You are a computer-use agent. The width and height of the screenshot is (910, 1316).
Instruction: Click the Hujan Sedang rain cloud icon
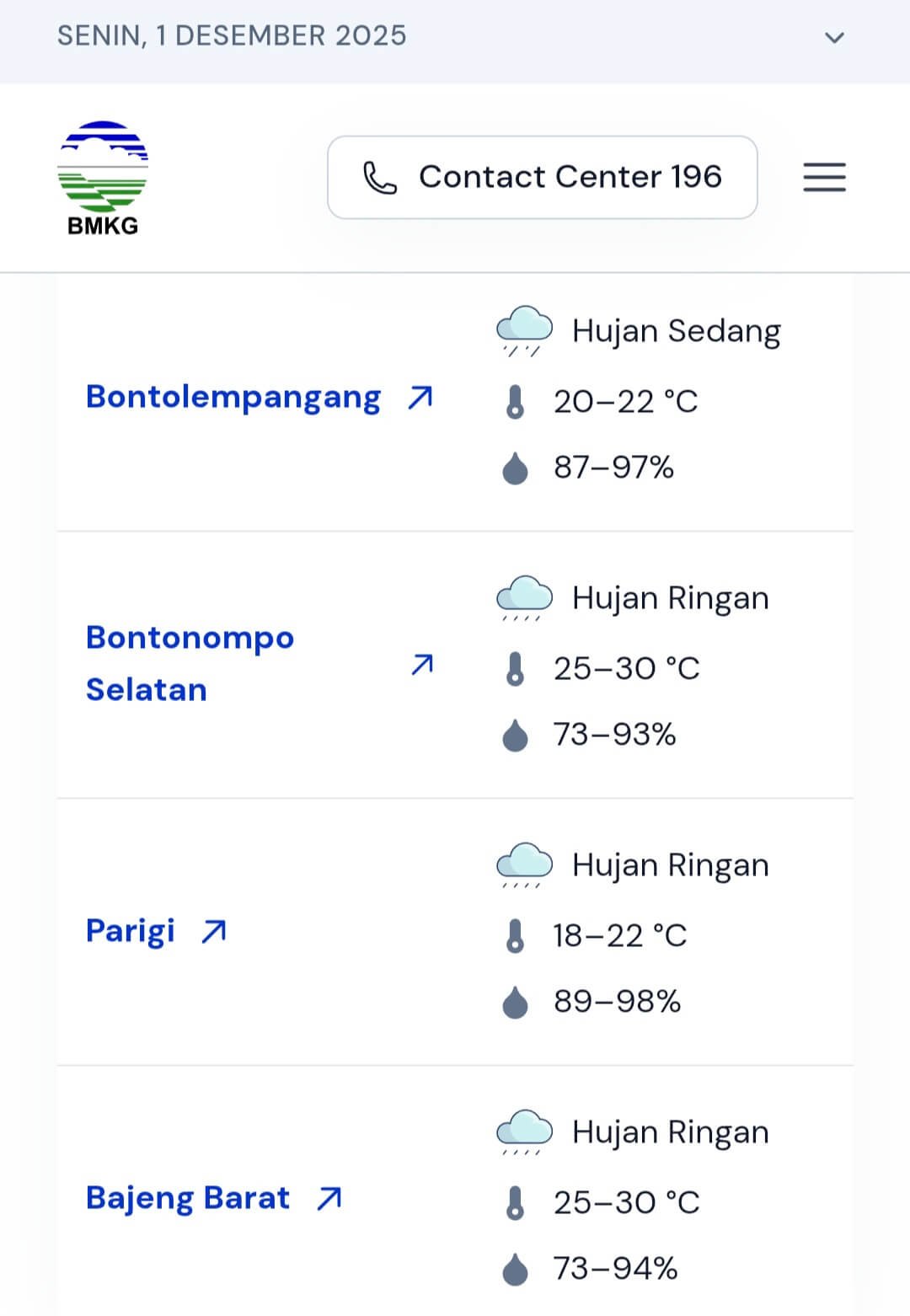coord(524,330)
